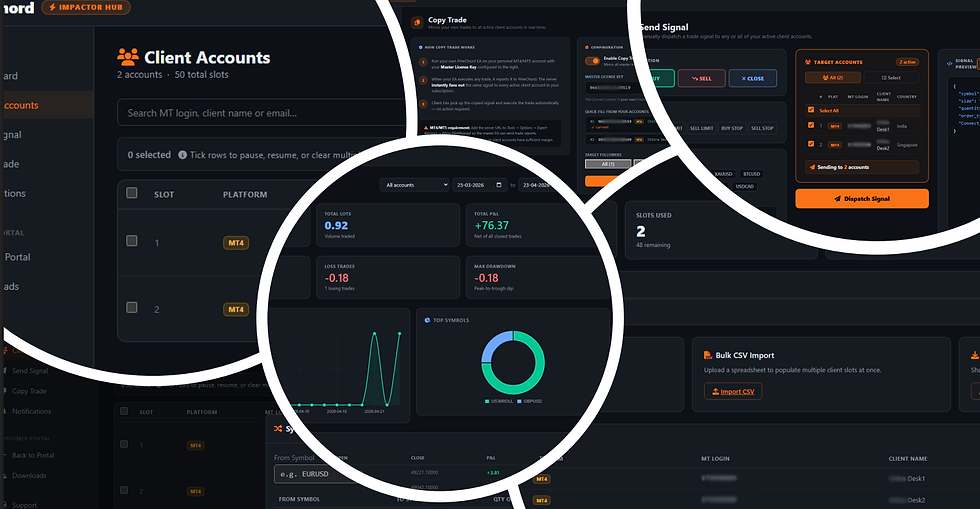Toggle the Enable Copy Trade switch
Viewport: 980px width, 509px height.
tap(592, 61)
